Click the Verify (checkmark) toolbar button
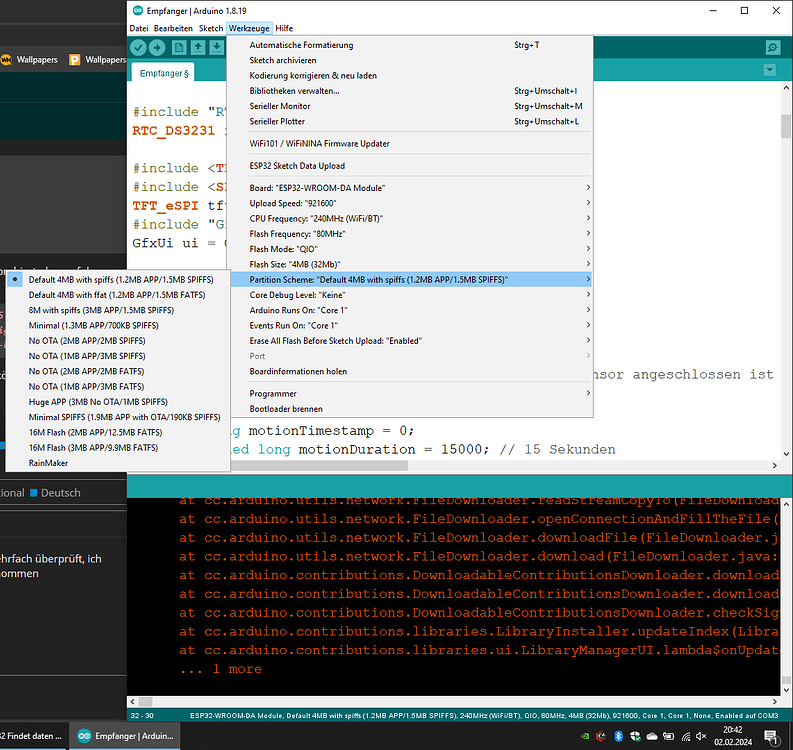The width and height of the screenshot is (793, 750). [139, 47]
